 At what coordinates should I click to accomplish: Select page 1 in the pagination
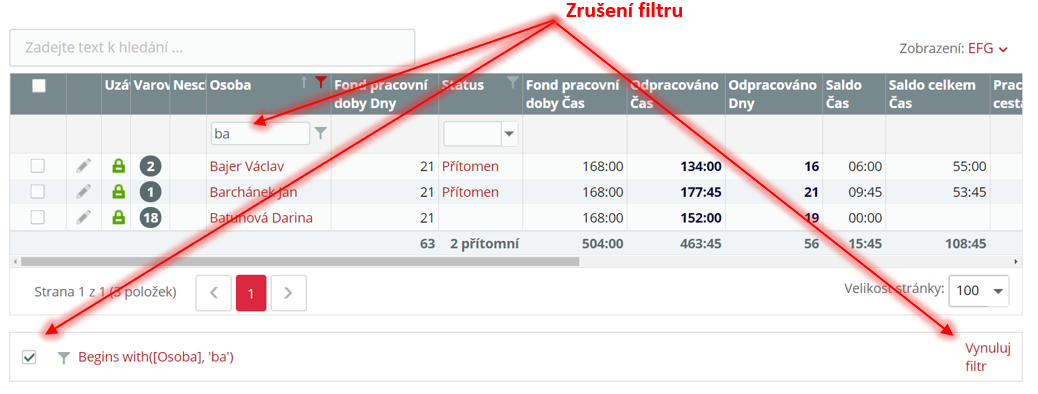click(x=251, y=293)
